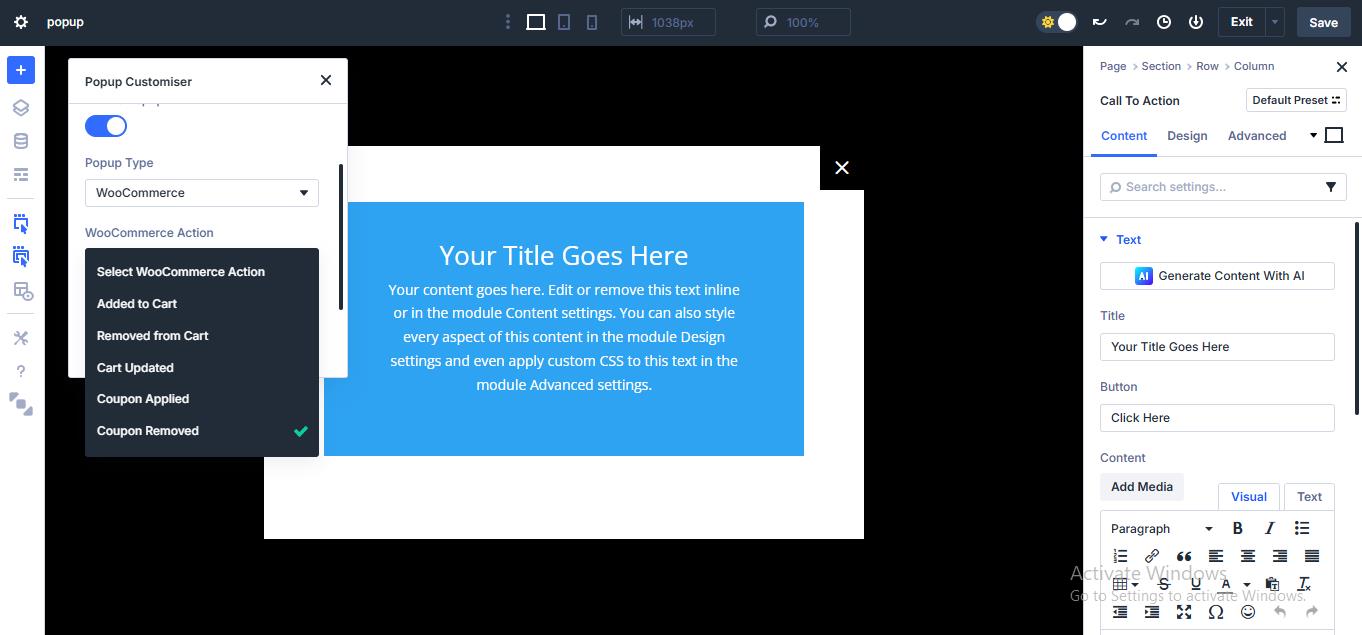Click Generate Content With AI button

[x=1217, y=276]
